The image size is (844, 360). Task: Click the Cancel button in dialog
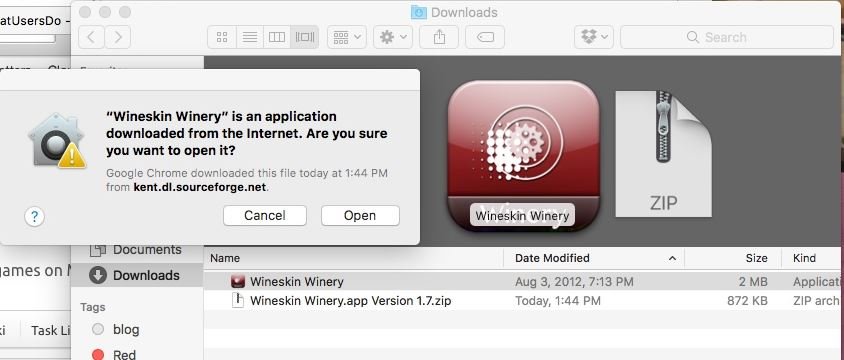point(265,216)
